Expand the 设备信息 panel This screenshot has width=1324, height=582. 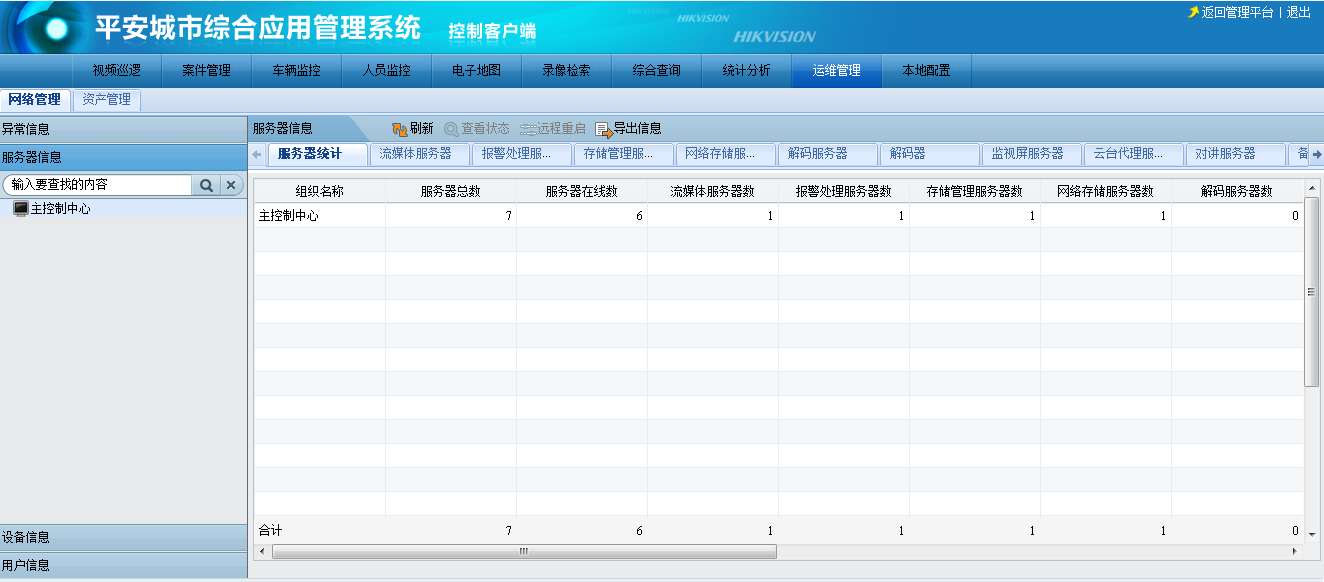coord(123,537)
